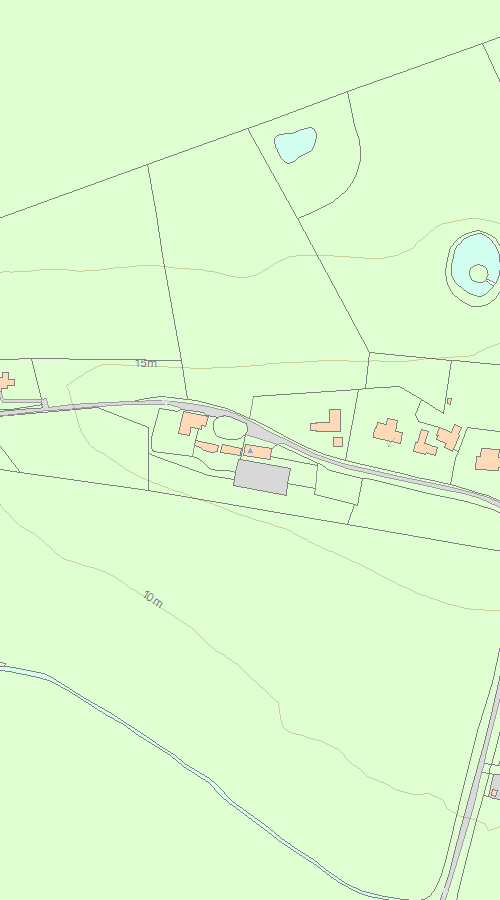
Task: Click the 10m contour label
Action: pyautogui.click(x=153, y=599)
